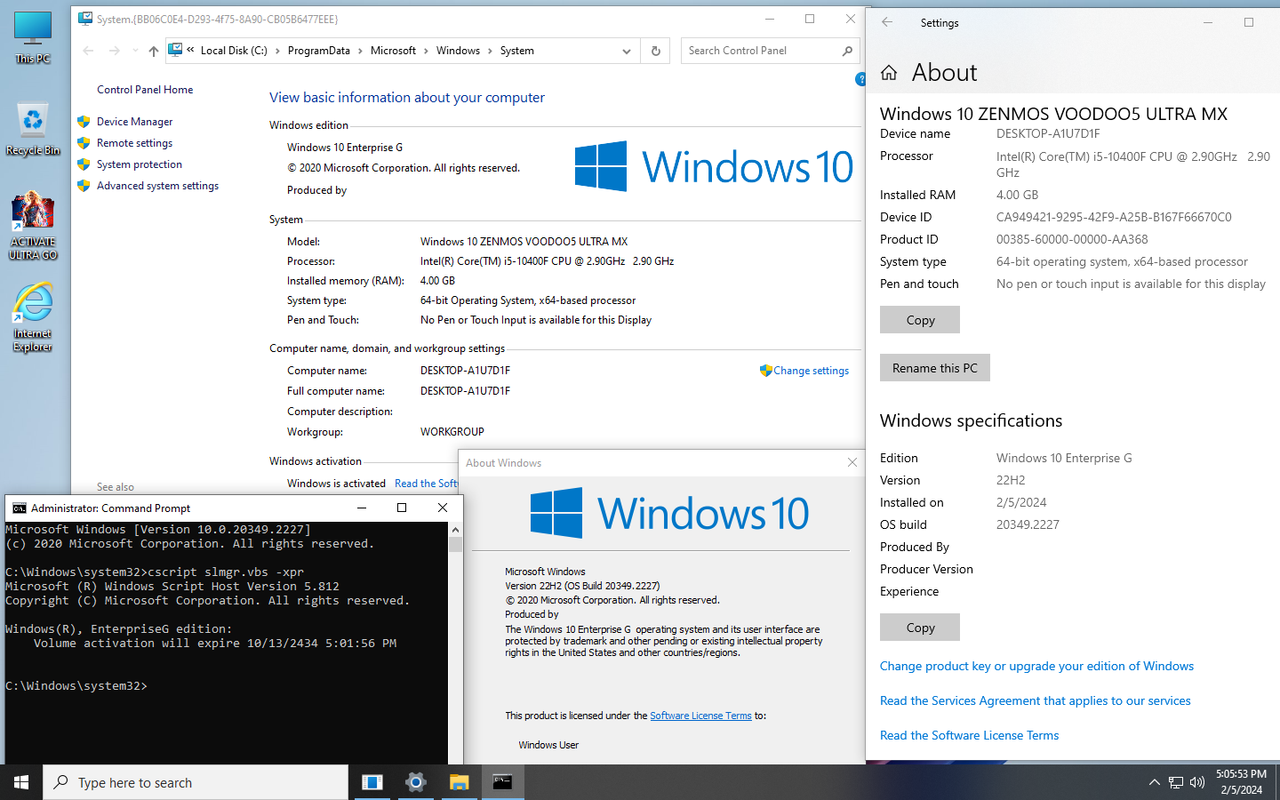Click the Command Prompt title bar icon
This screenshot has height=800, width=1280.
point(19,508)
